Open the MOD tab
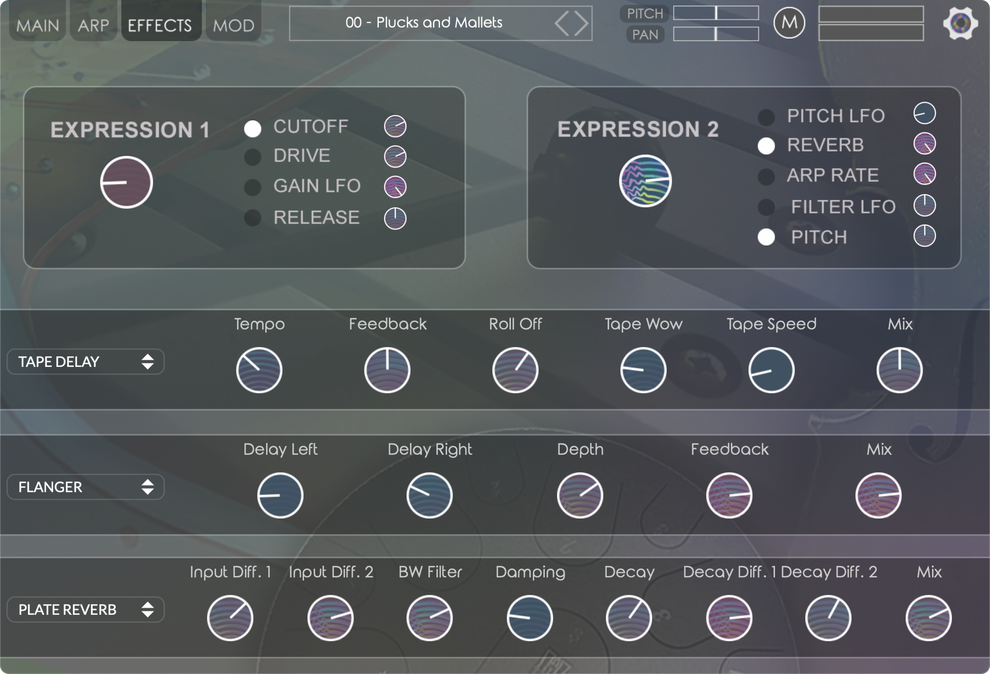The width and height of the screenshot is (990, 674). pos(233,23)
